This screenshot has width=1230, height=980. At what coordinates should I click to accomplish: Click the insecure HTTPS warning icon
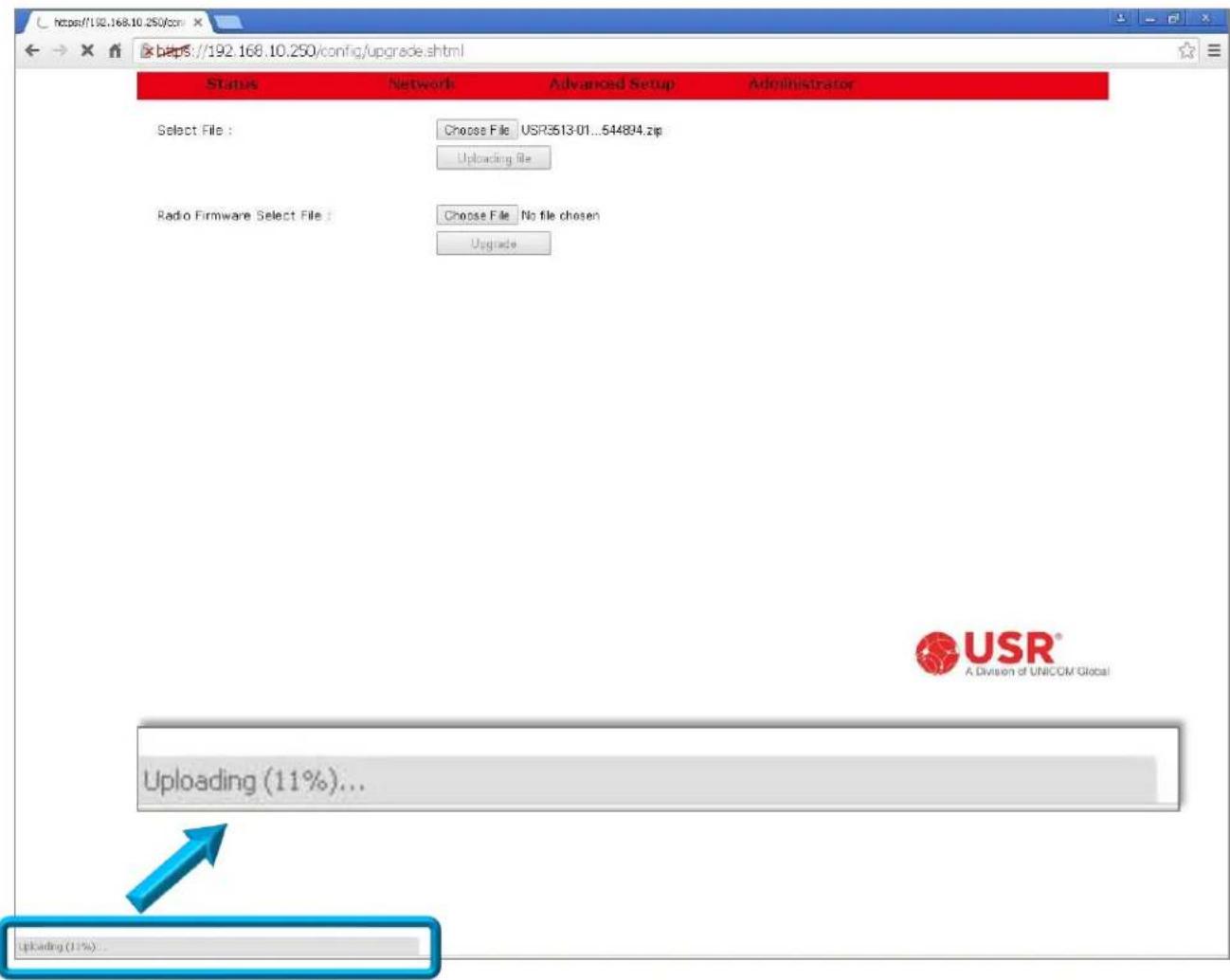[147, 51]
